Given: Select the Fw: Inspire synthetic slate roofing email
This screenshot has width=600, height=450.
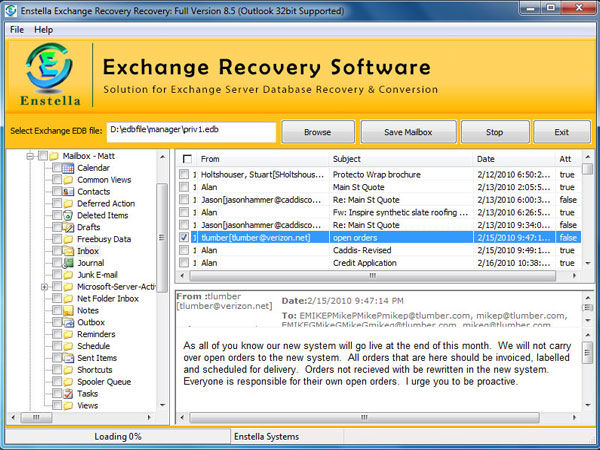Looking at the screenshot, I should [380, 212].
